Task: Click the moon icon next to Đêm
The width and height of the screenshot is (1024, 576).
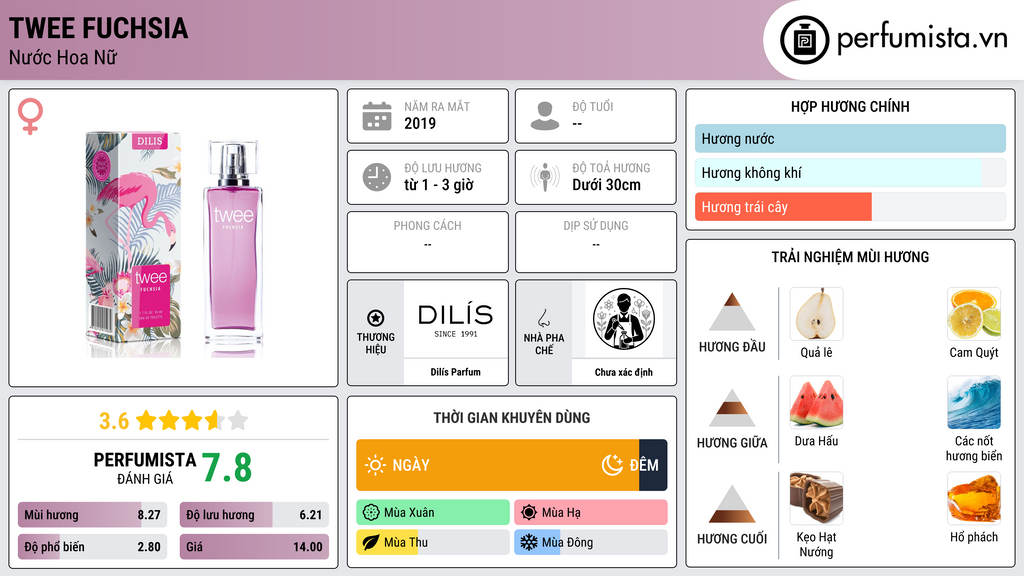Action: point(612,465)
